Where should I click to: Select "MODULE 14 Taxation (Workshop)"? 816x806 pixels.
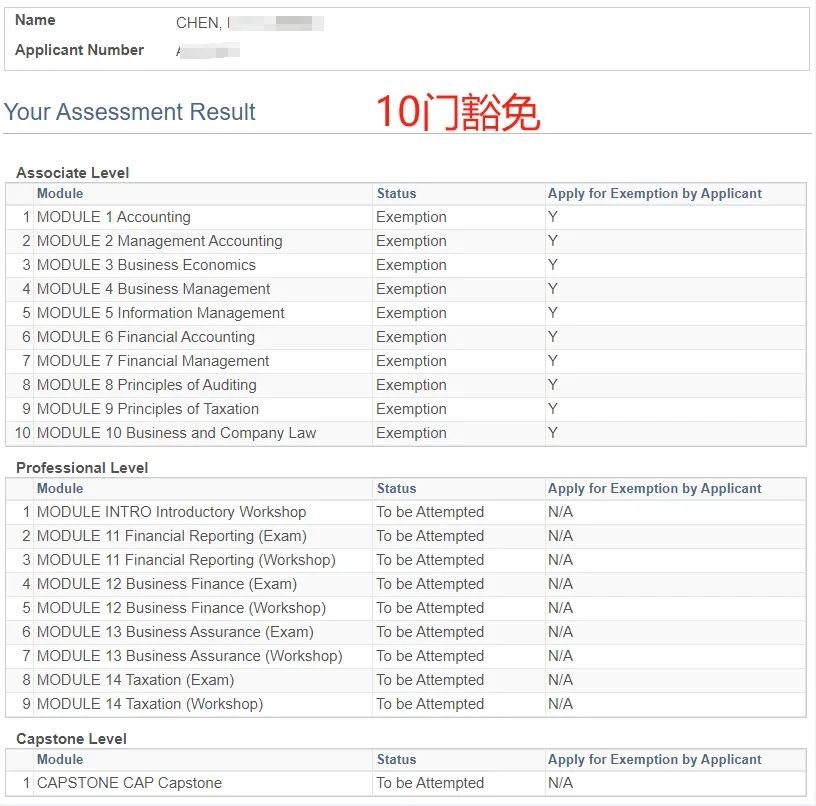coord(150,703)
